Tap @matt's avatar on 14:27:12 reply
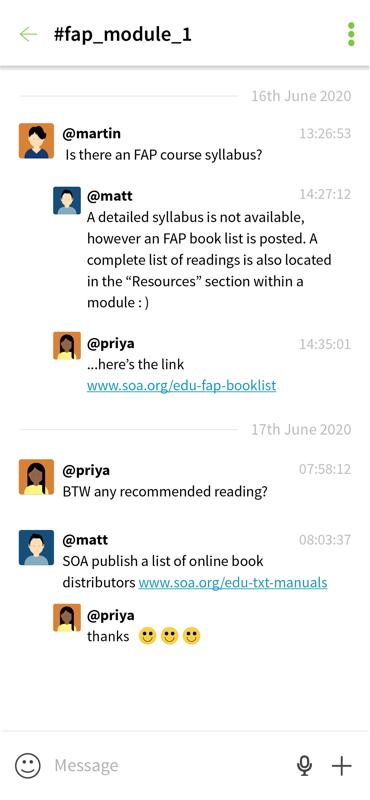The image size is (370, 800). (67, 201)
